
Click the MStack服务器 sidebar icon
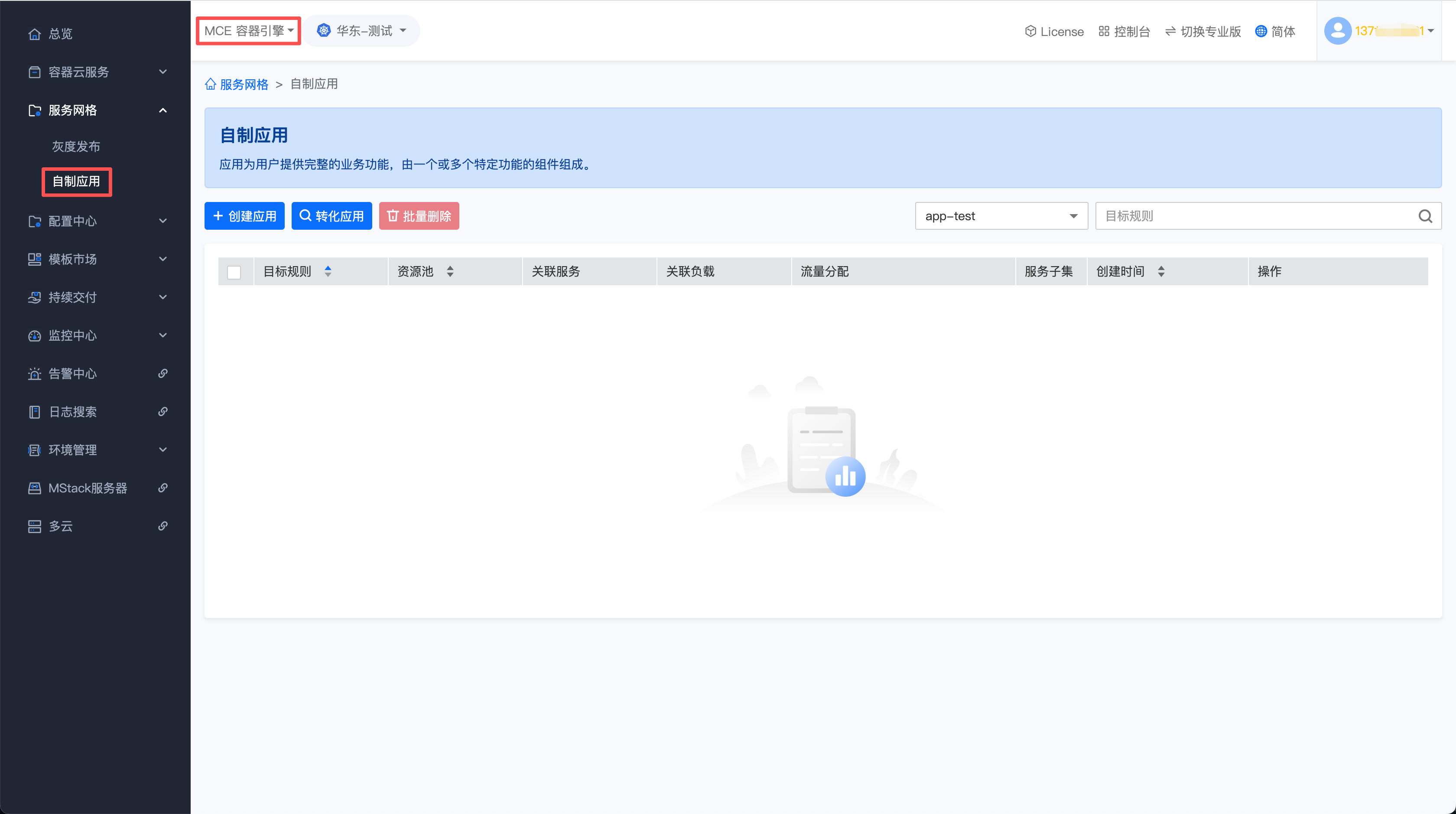pos(35,488)
